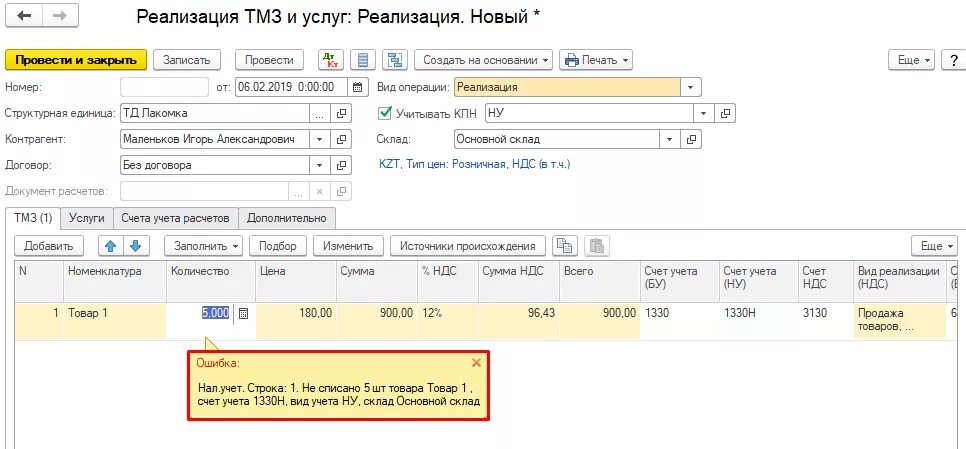Click Провести button
Image resolution: width=966 pixels, height=449 pixels.
[269, 60]
